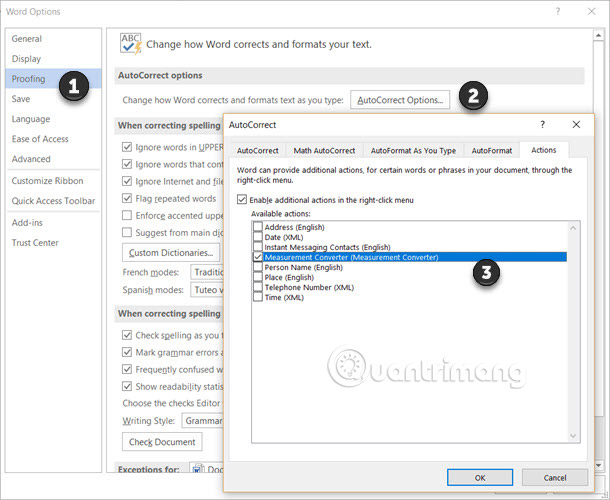Viewport: 610px width, 500px height.
Task: Open the Quick Access Toolbar category
Action: pos(53,201)
